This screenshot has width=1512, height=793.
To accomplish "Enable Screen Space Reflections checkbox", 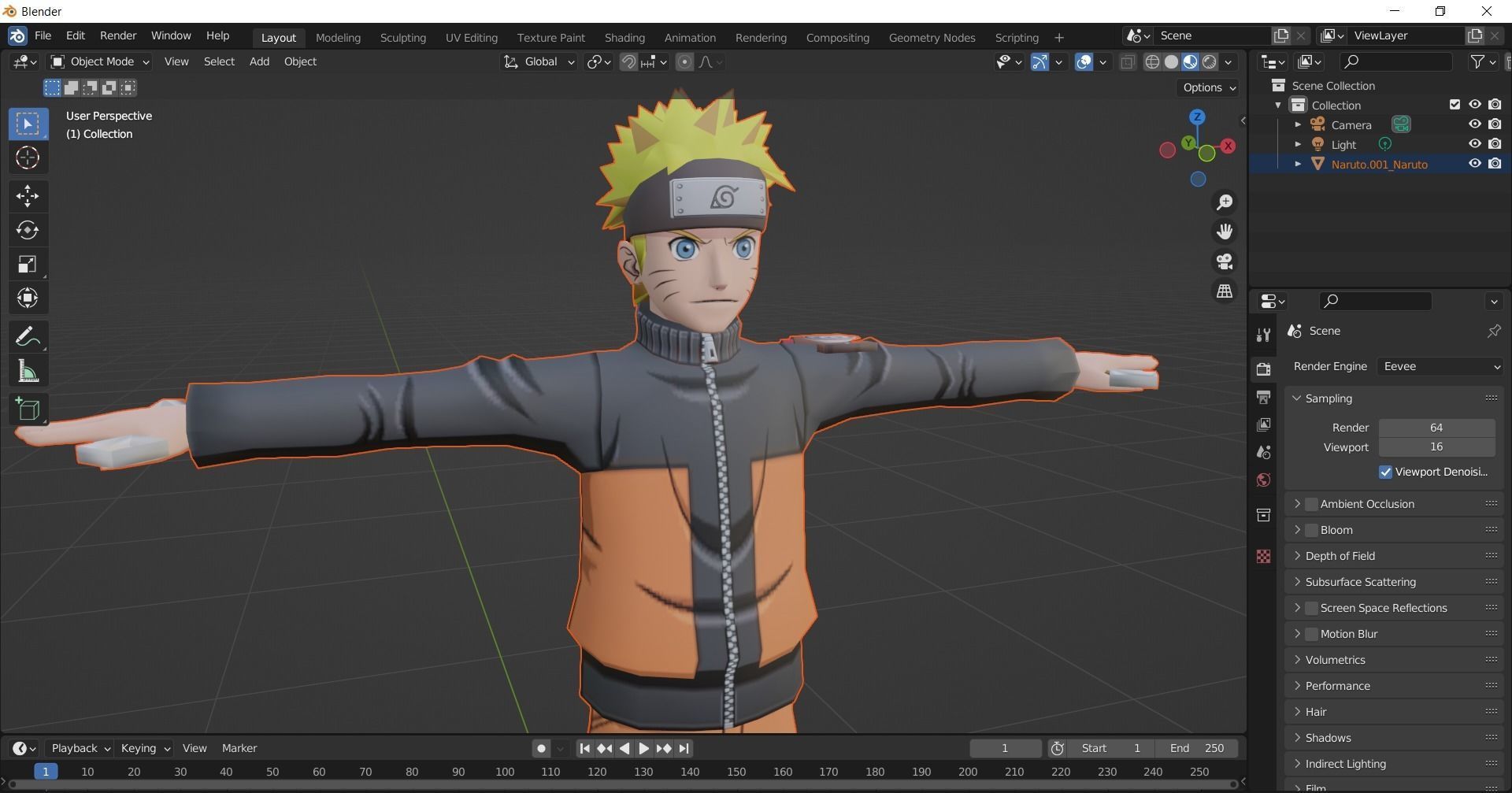I will [1311, 608].
